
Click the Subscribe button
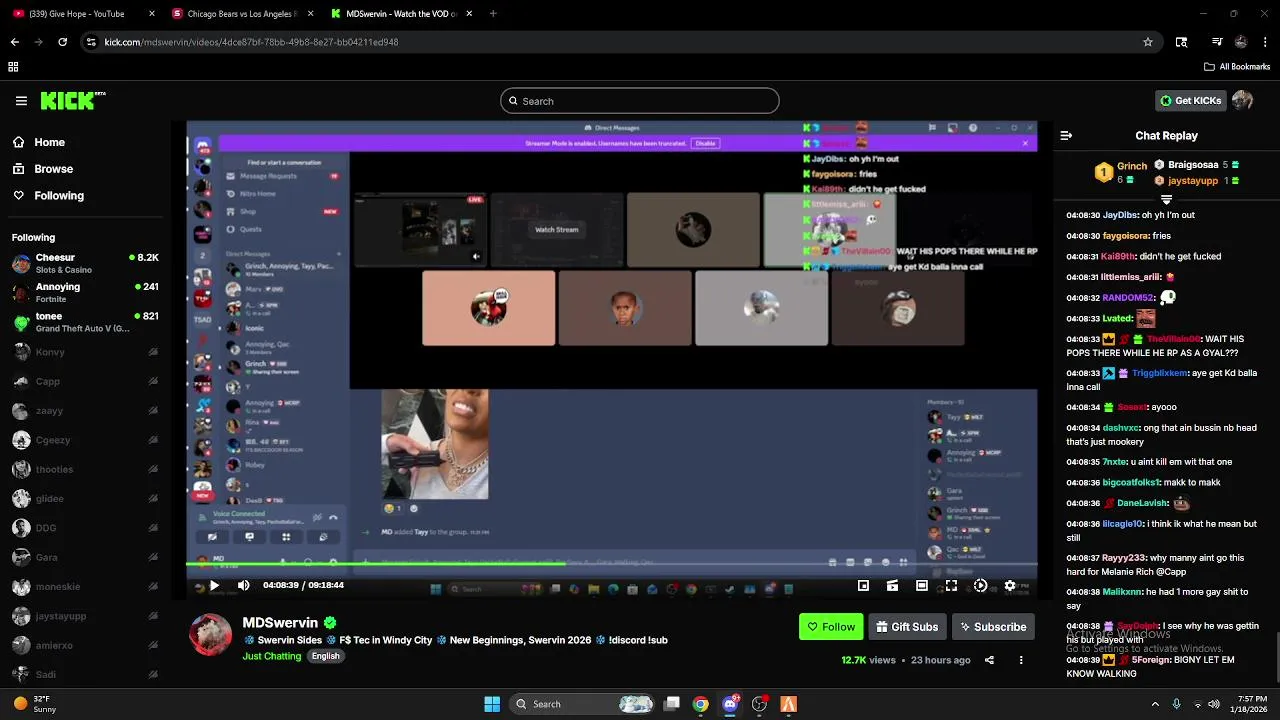click(993, 627)
